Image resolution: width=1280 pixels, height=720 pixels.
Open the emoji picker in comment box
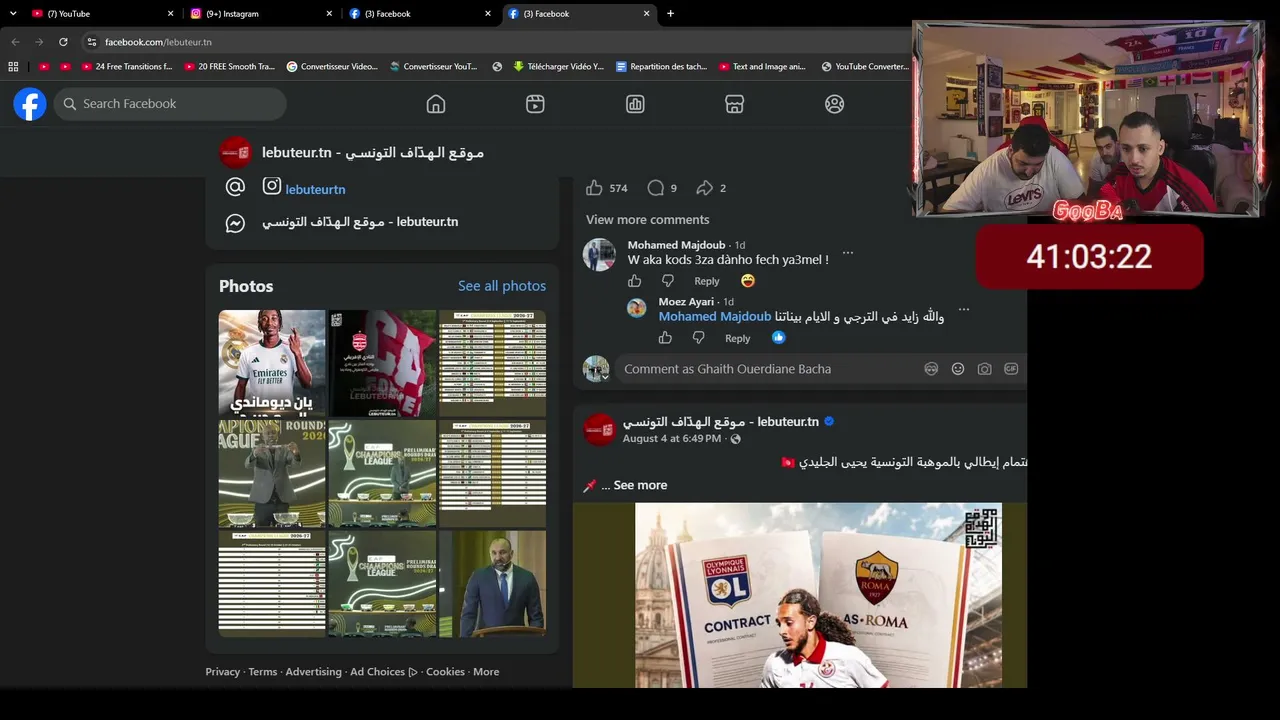click(x=958, y=369)
